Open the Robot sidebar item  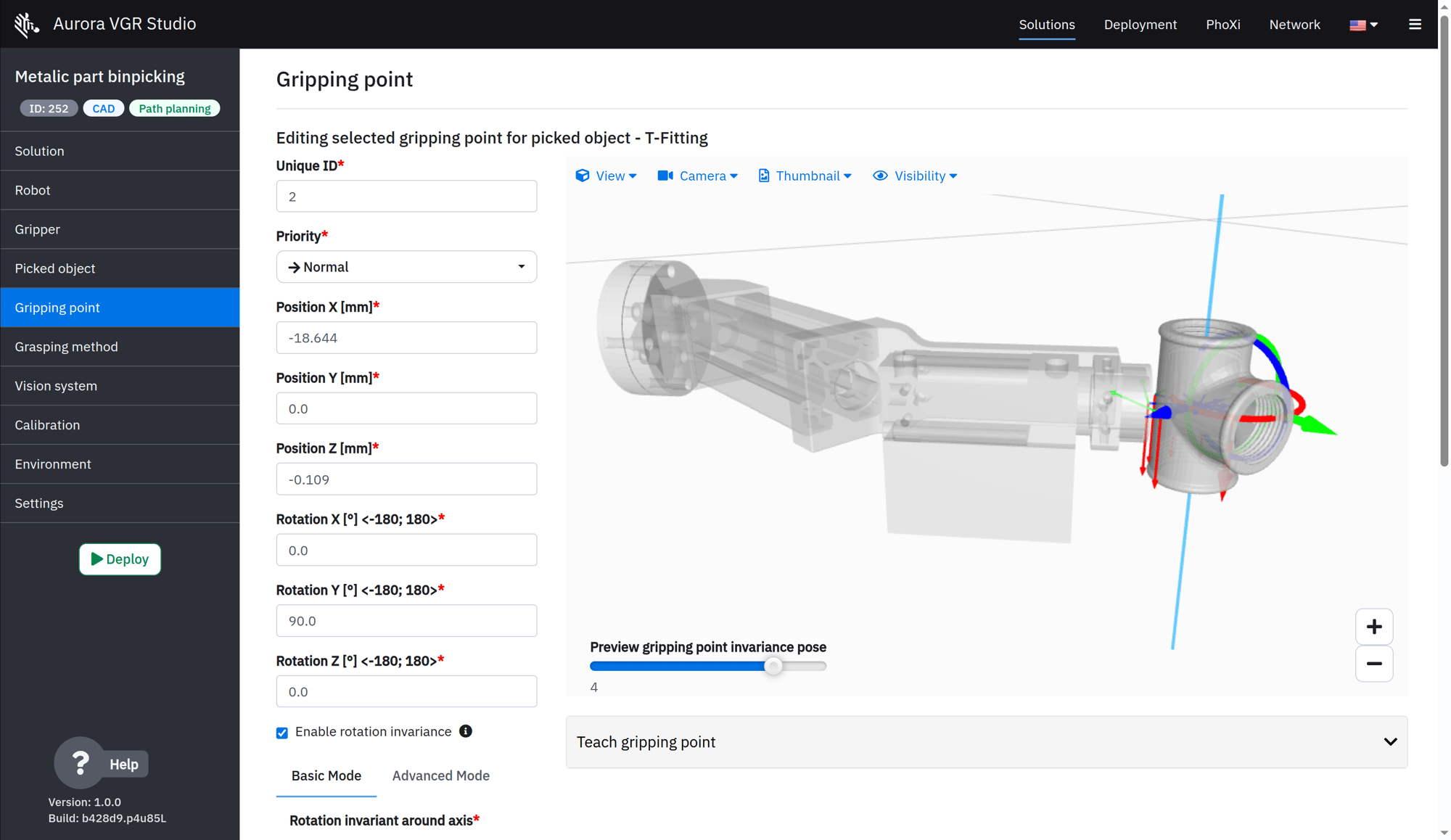[120, 190]
